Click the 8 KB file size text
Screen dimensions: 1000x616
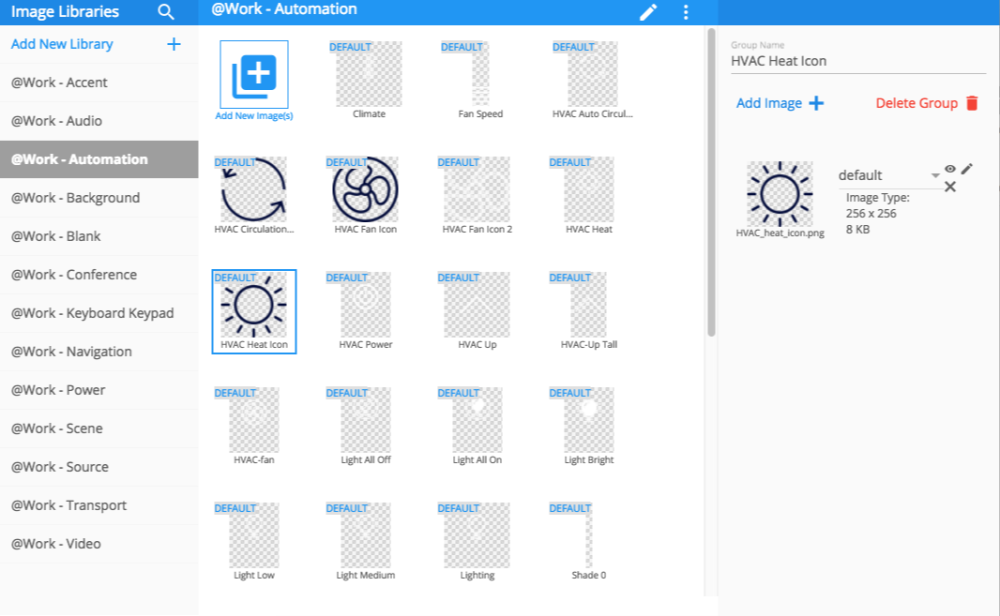(858, 230)
